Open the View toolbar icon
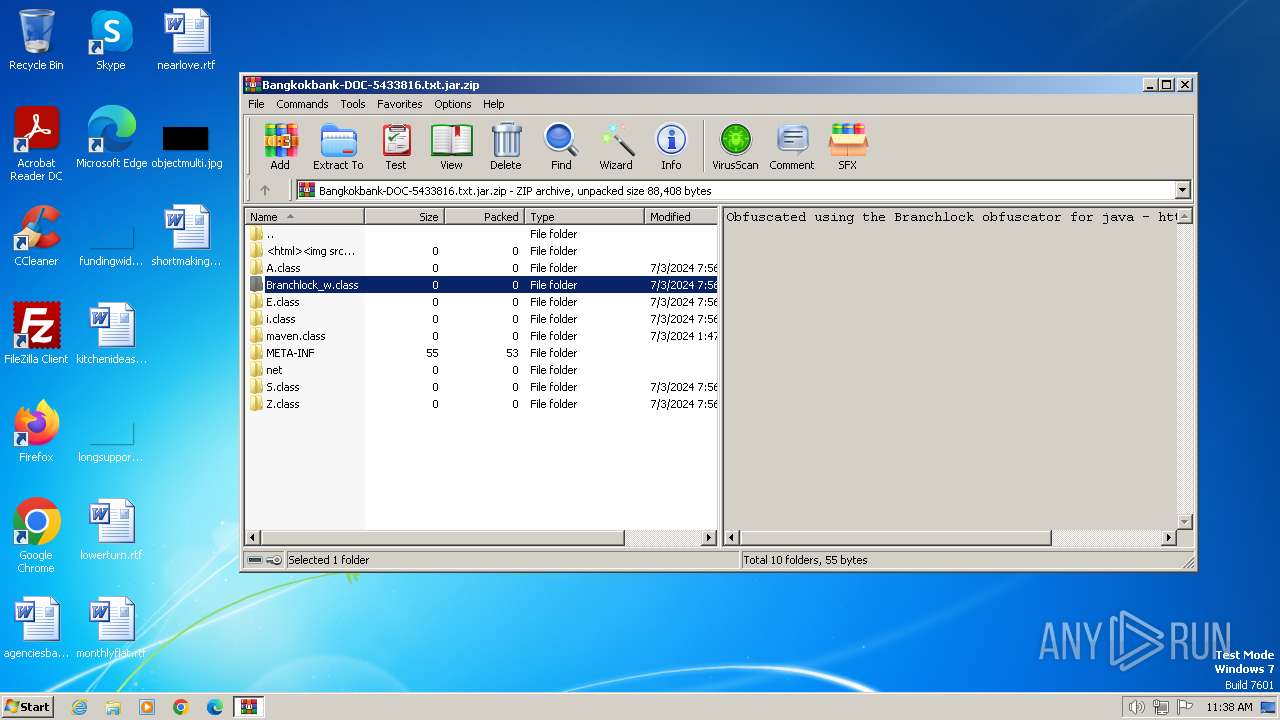 point(452,147)
